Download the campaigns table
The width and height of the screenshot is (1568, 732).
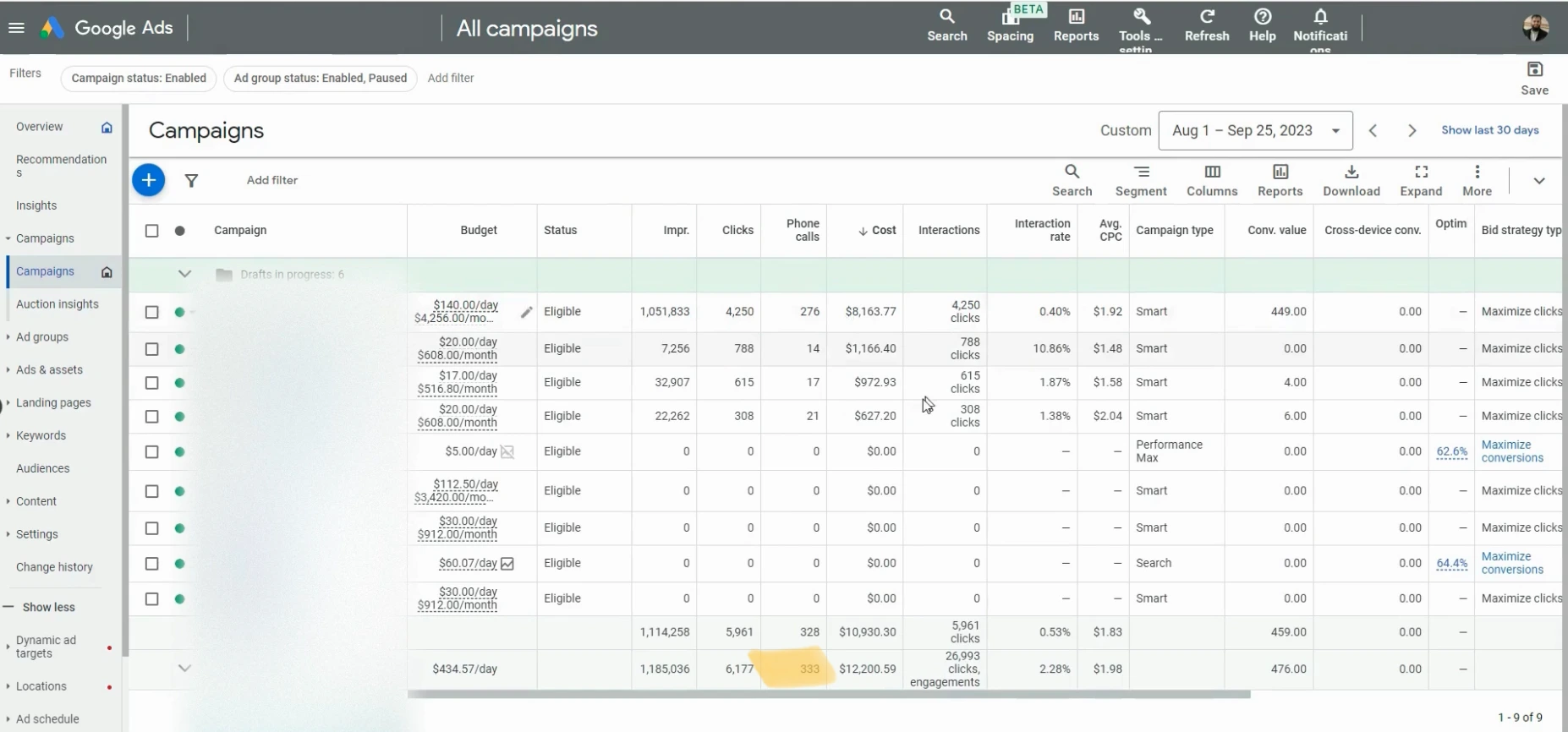click(1351, 181)
